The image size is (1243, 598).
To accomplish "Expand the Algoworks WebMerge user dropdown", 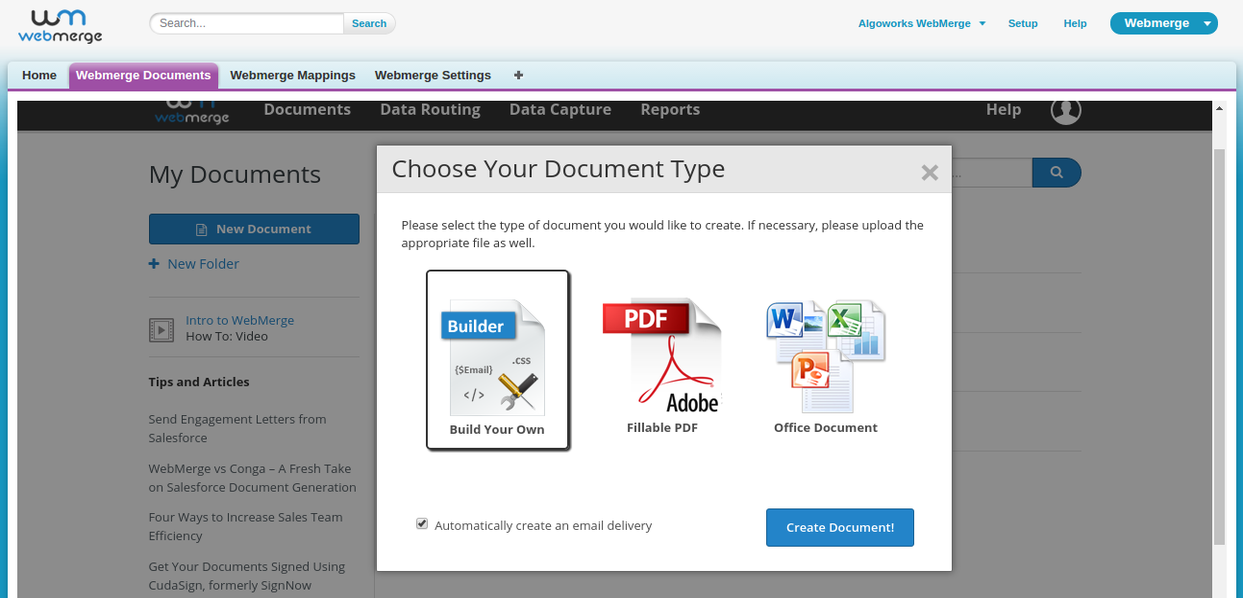I will point(922,23).
